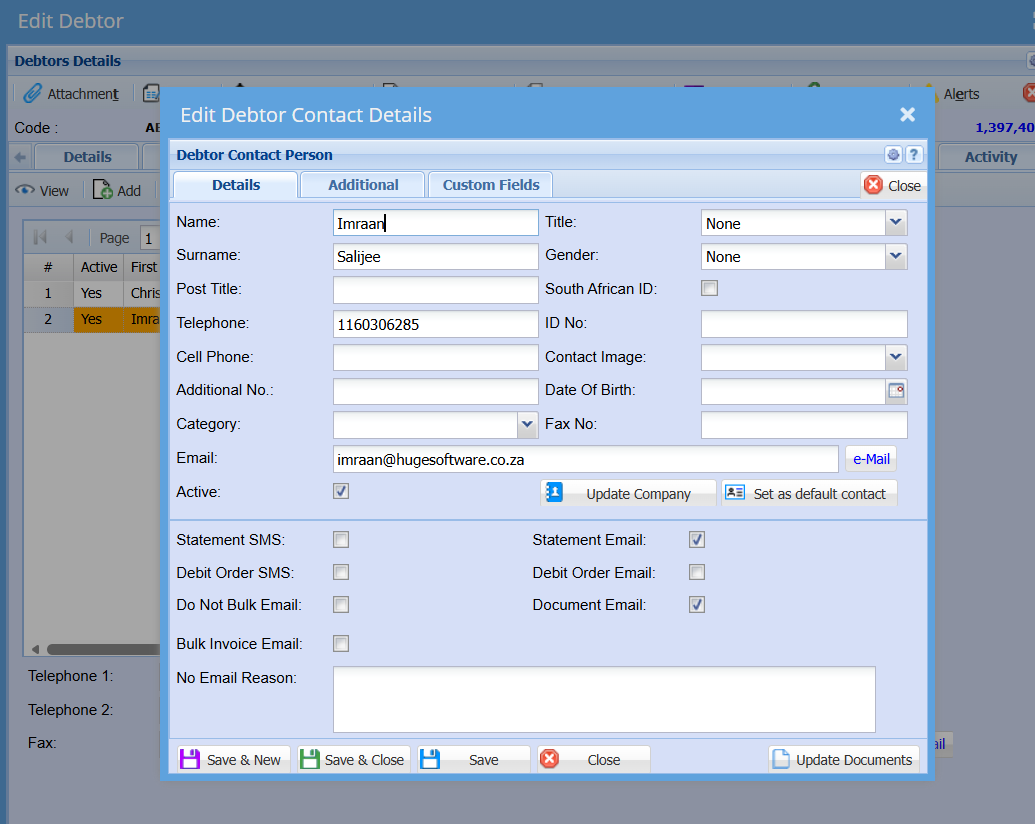Select the highlighted row 2 in contacts grid

92,319
